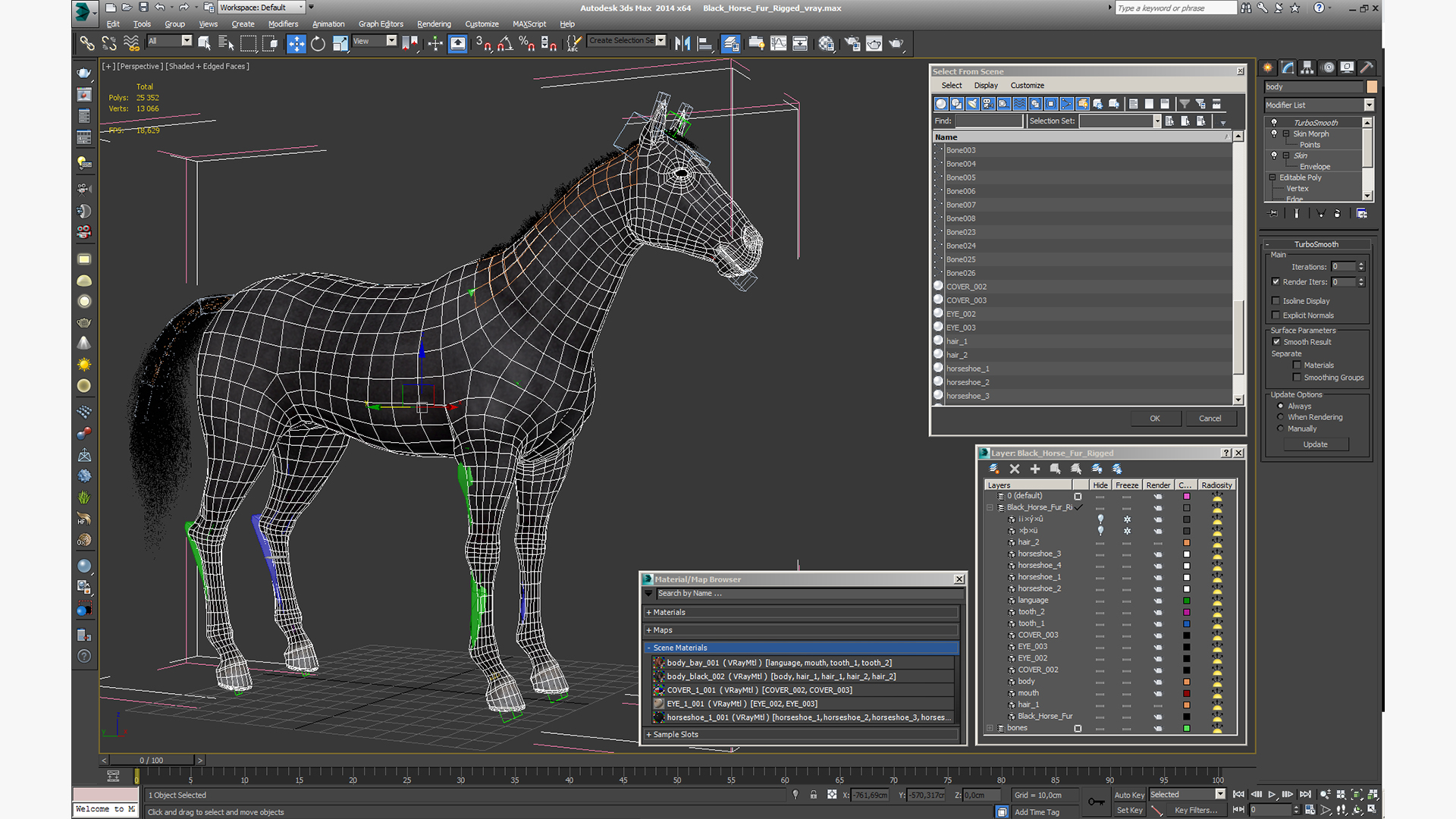
Task: Click Go to Start playback button
Action: (1238, 794)
